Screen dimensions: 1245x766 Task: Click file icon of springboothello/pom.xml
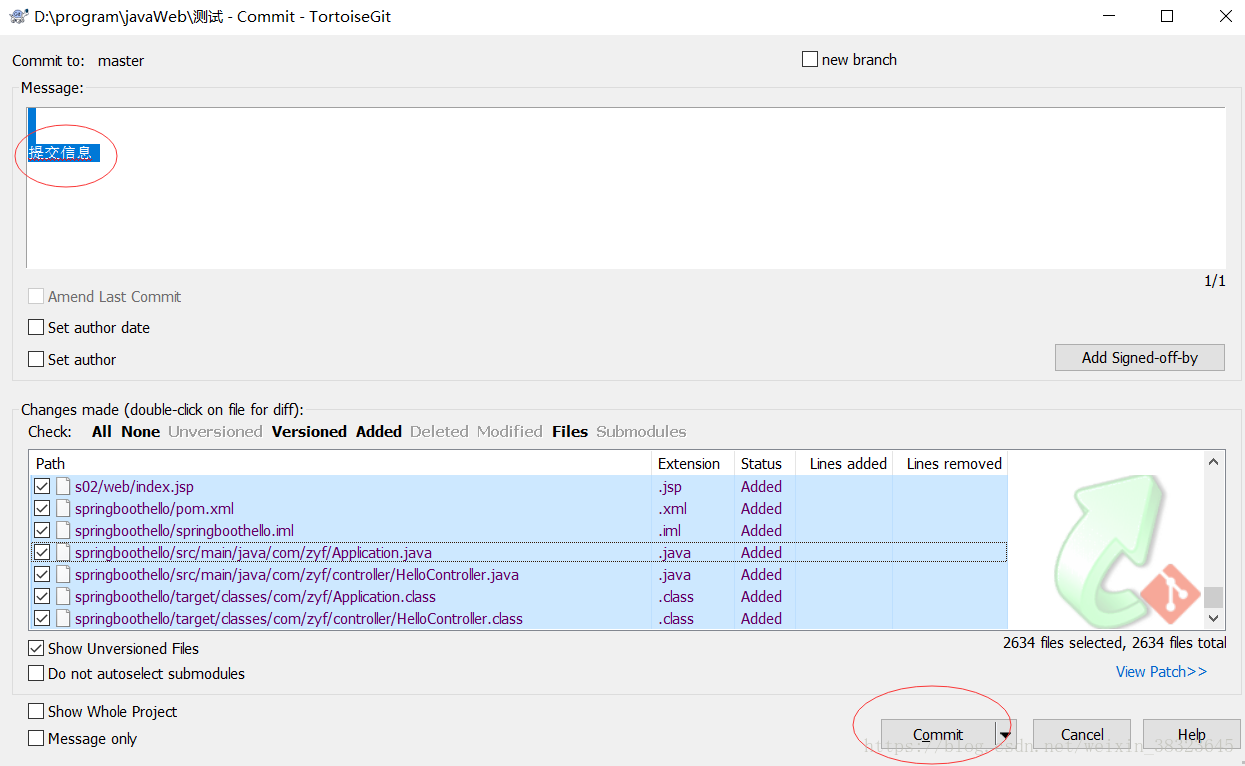pyautogui.click(x=64, y=509)
